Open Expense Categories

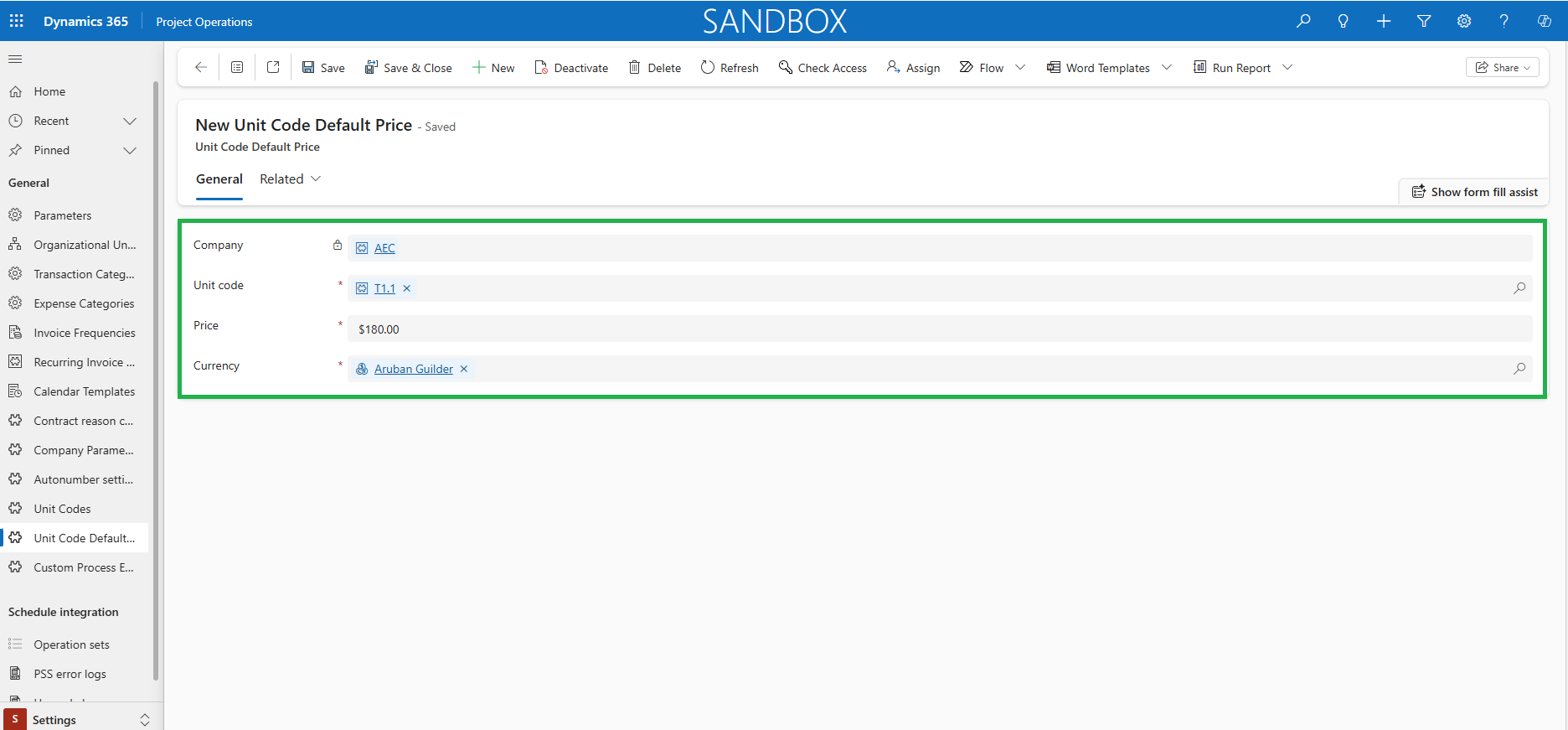pyautogui.click(x=75, y=303)
